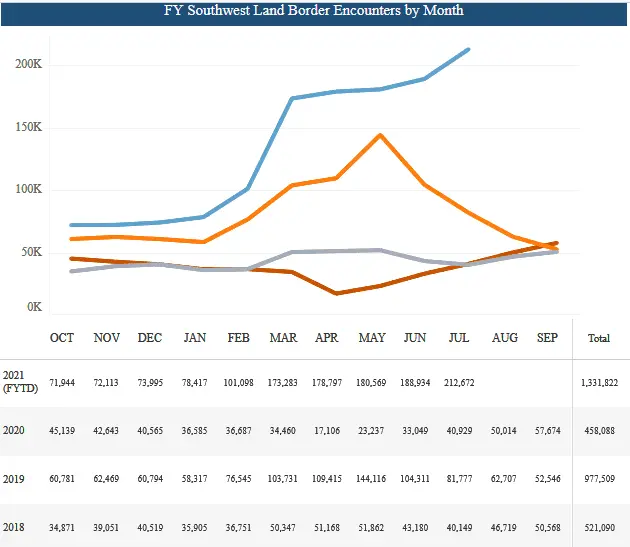
Task: Select the 2021 (FYTD) row label
Action: pyautogui.click(x=20, y=382)
